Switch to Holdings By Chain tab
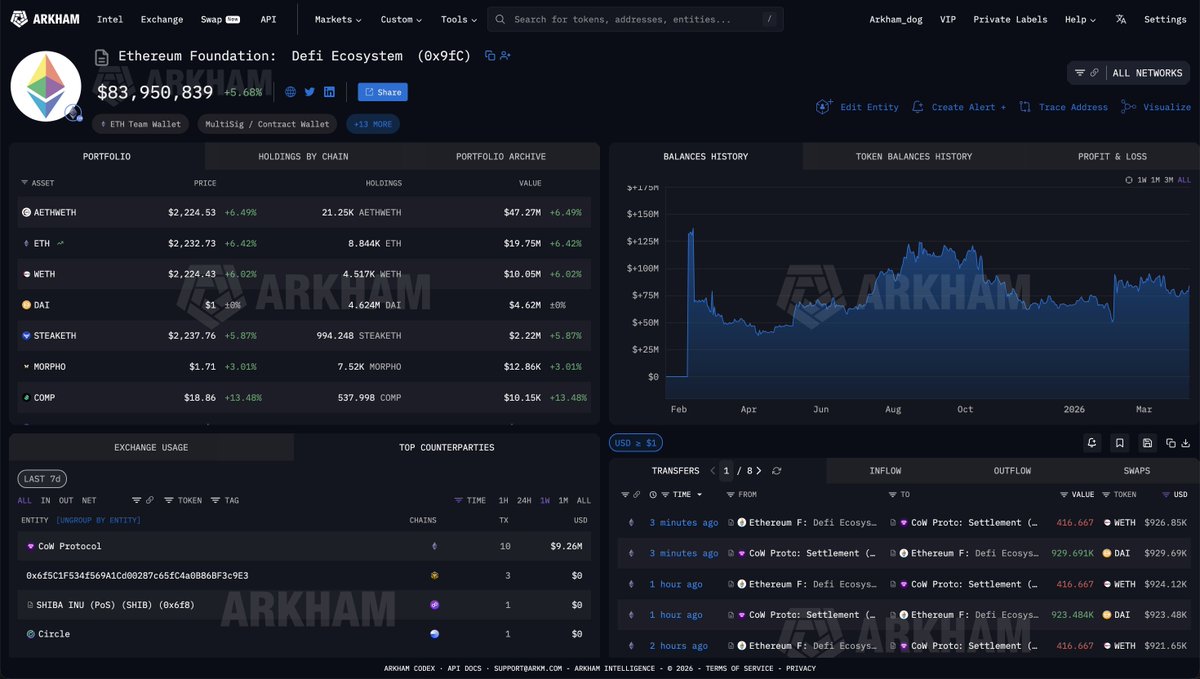1200x679 pixels. pos(303,156)
